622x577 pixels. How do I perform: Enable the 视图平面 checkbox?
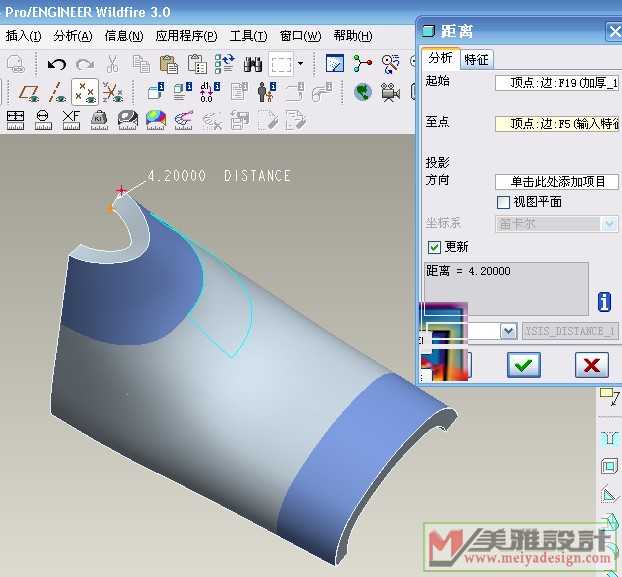click(x=503, y=202)
